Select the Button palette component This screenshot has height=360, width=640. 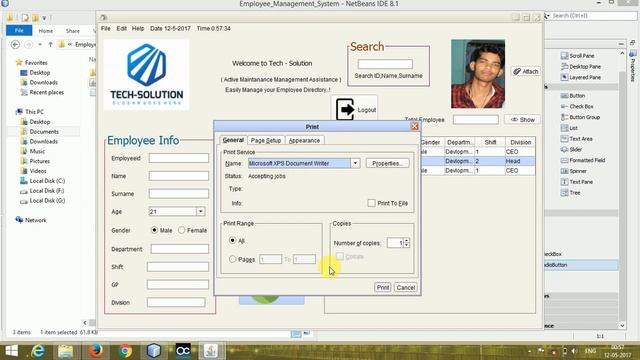pos(573,96)
